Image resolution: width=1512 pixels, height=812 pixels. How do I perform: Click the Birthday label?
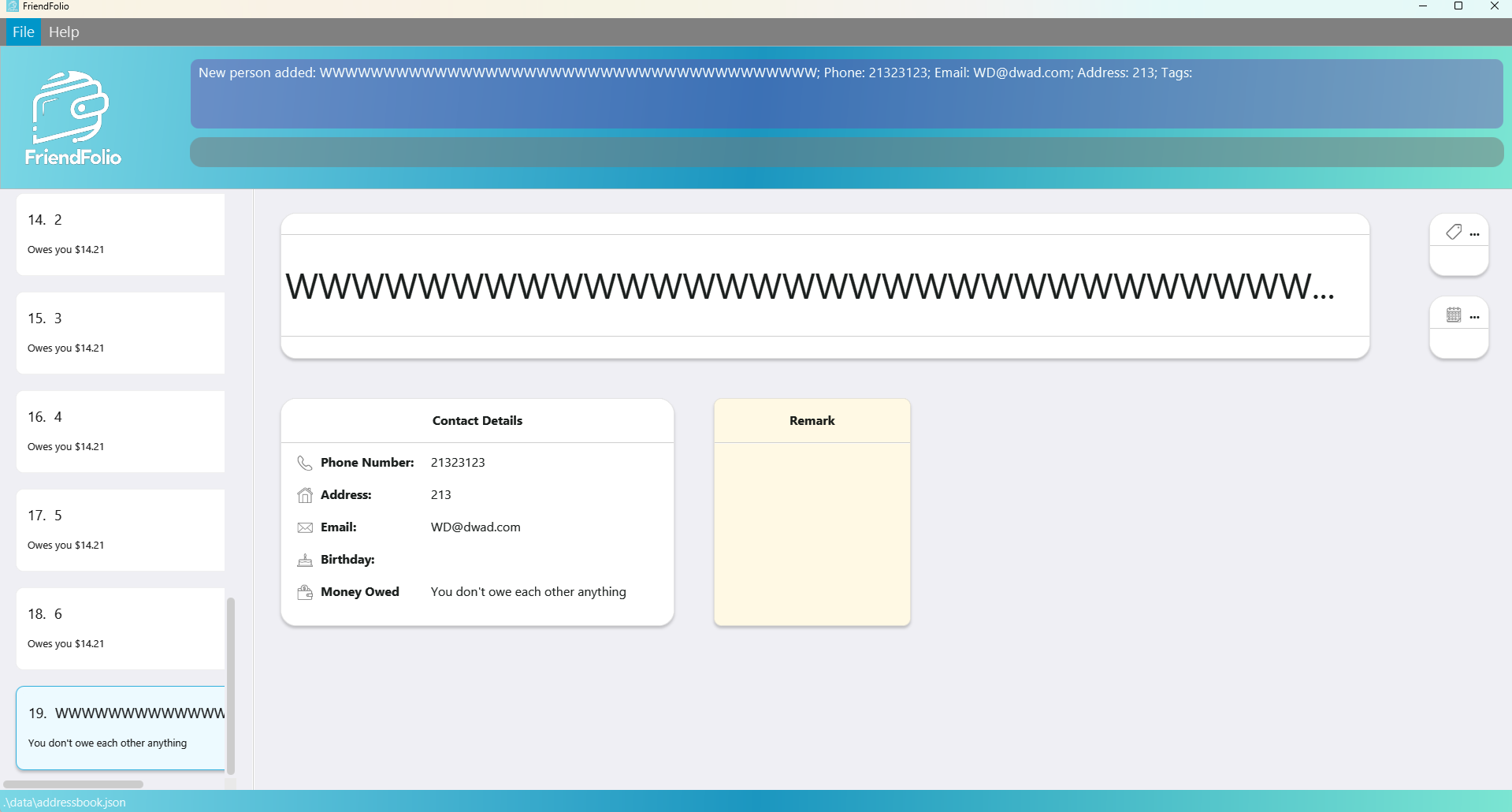(x=347, y=560)
